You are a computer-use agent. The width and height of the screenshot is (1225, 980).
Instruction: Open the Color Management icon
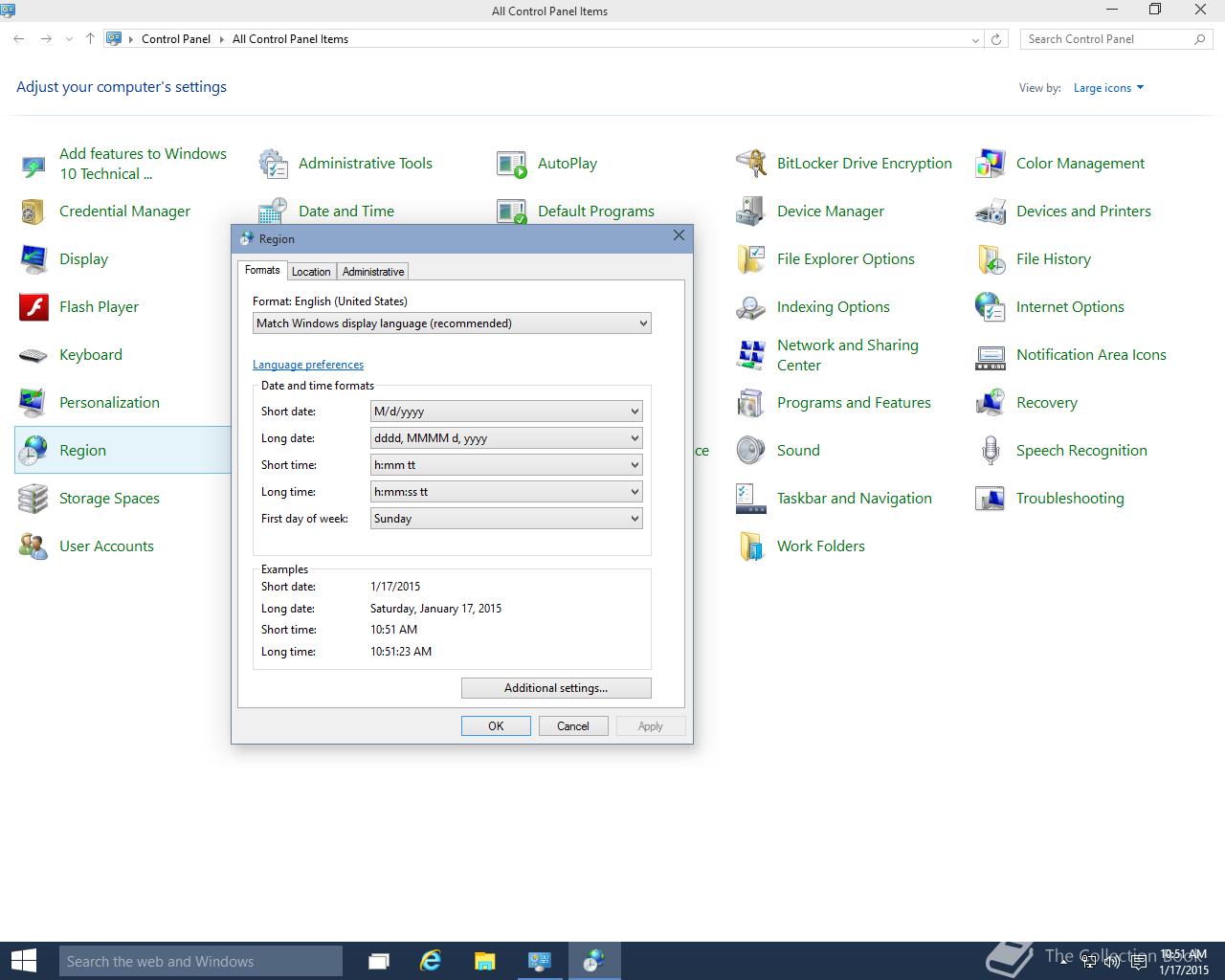pyautogui.click(x=991, y=164)
